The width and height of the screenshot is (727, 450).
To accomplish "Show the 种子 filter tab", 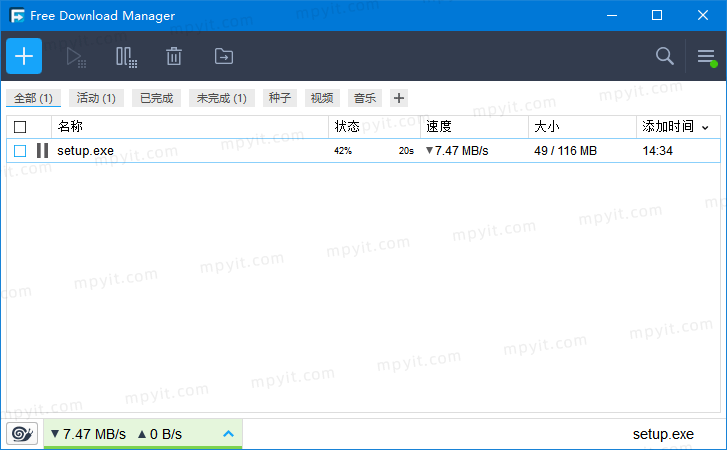I will (x=280, y=98).
